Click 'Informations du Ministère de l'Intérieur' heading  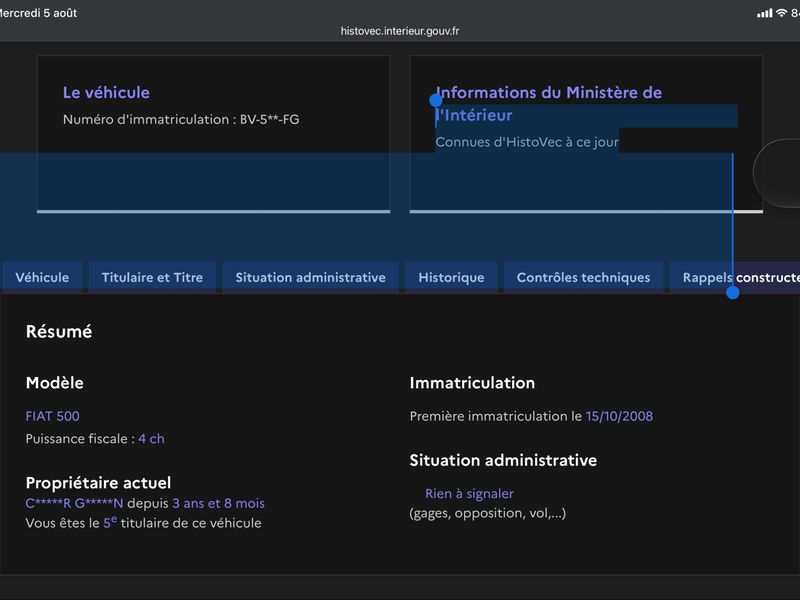(x=548, y=104)
